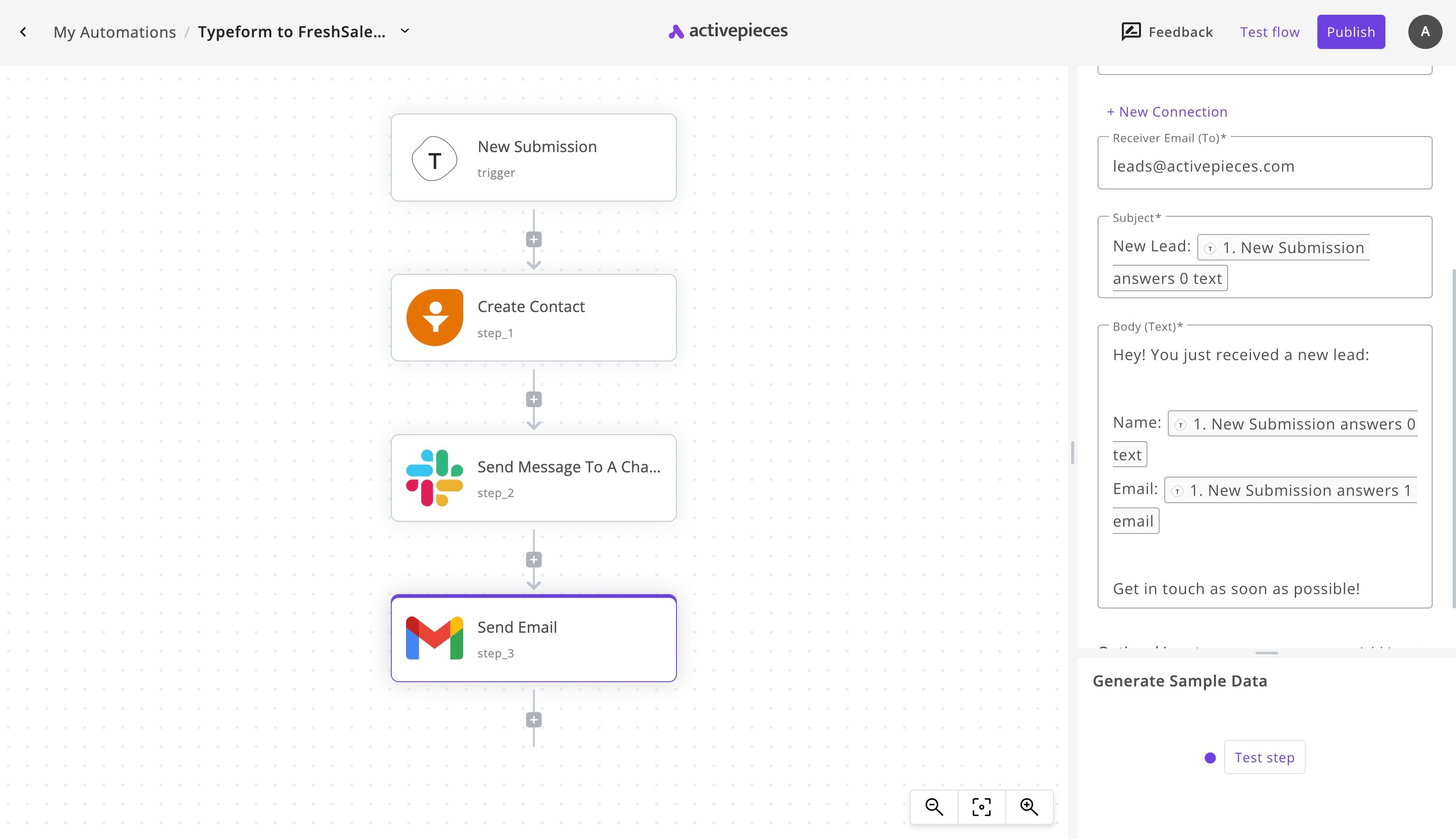
Task: Add a New Connection
Action: pos(1167,112)
